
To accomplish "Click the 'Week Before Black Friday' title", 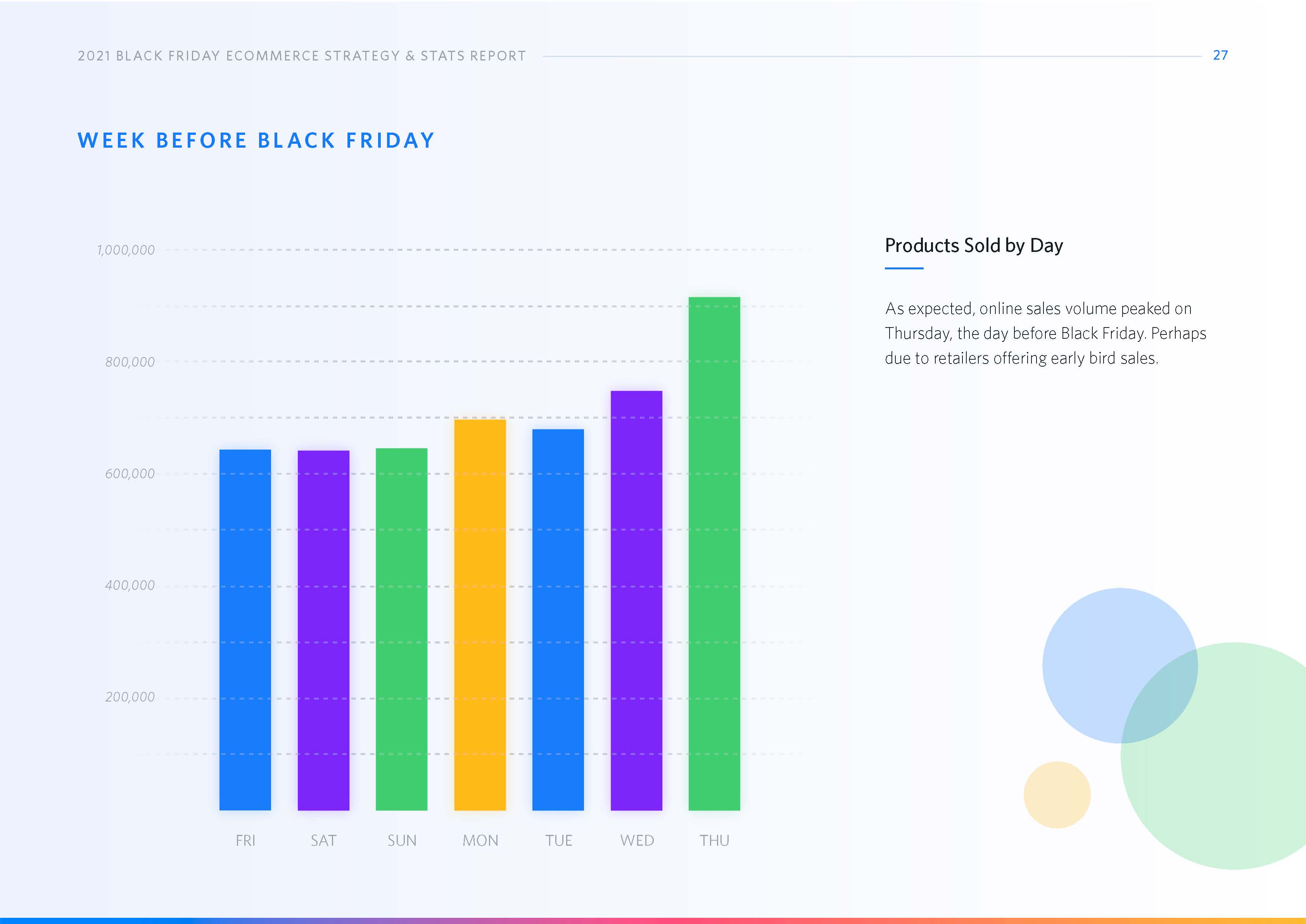I will pos(256,141).
